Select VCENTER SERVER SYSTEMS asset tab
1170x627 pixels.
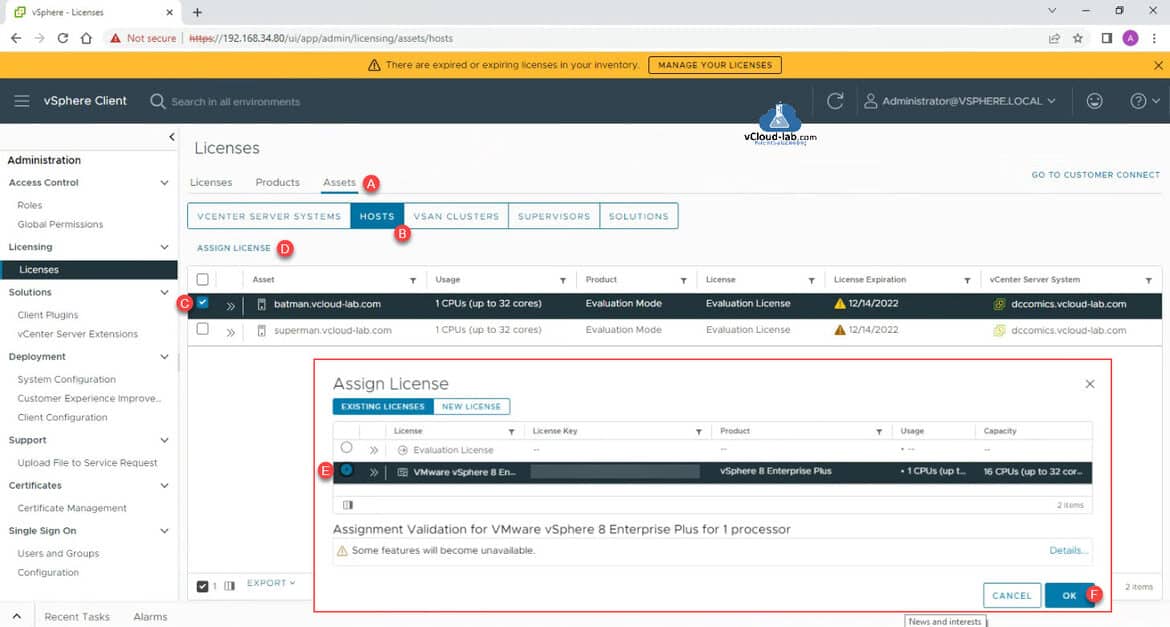click(x=269, y=216)
